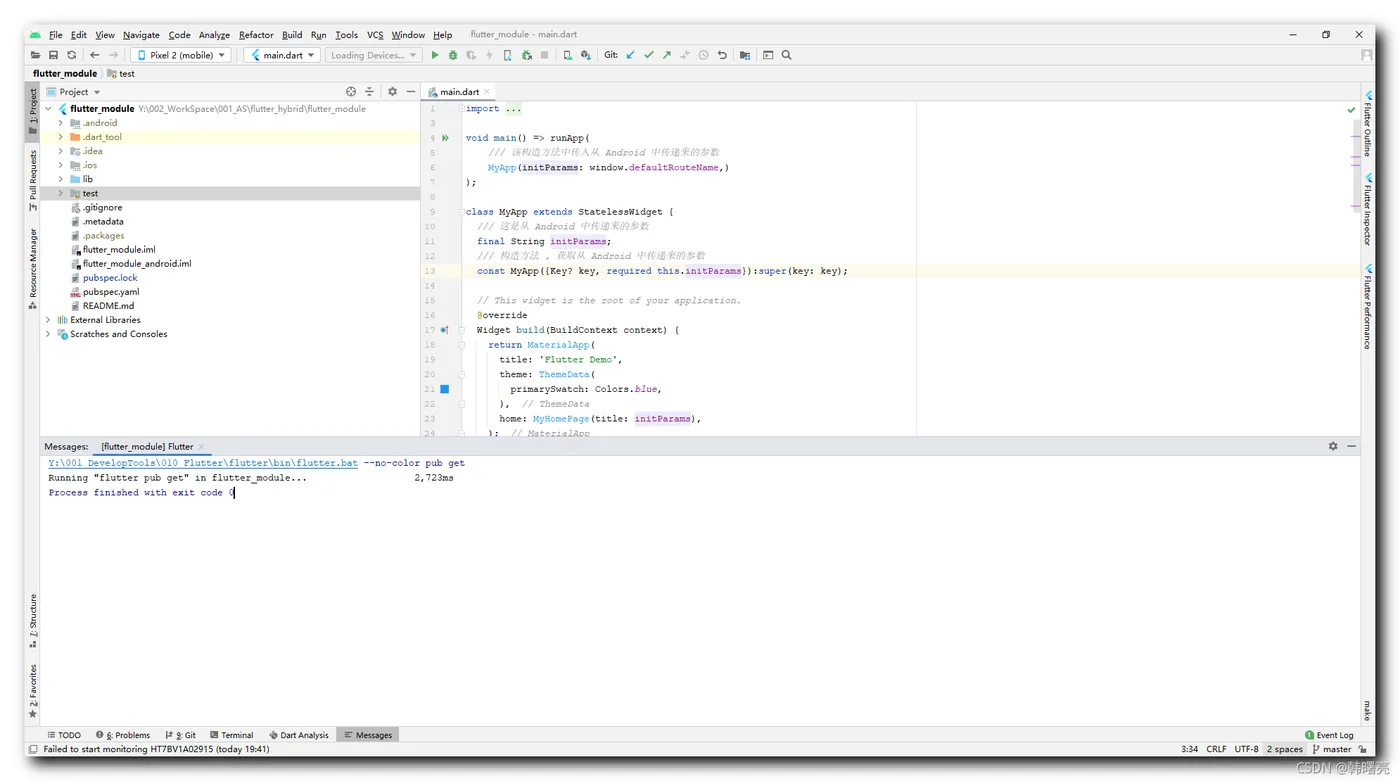Select the [flutter_module] Flutter messages tab
Screen dimensions: 1400x781
coord(152,446)
